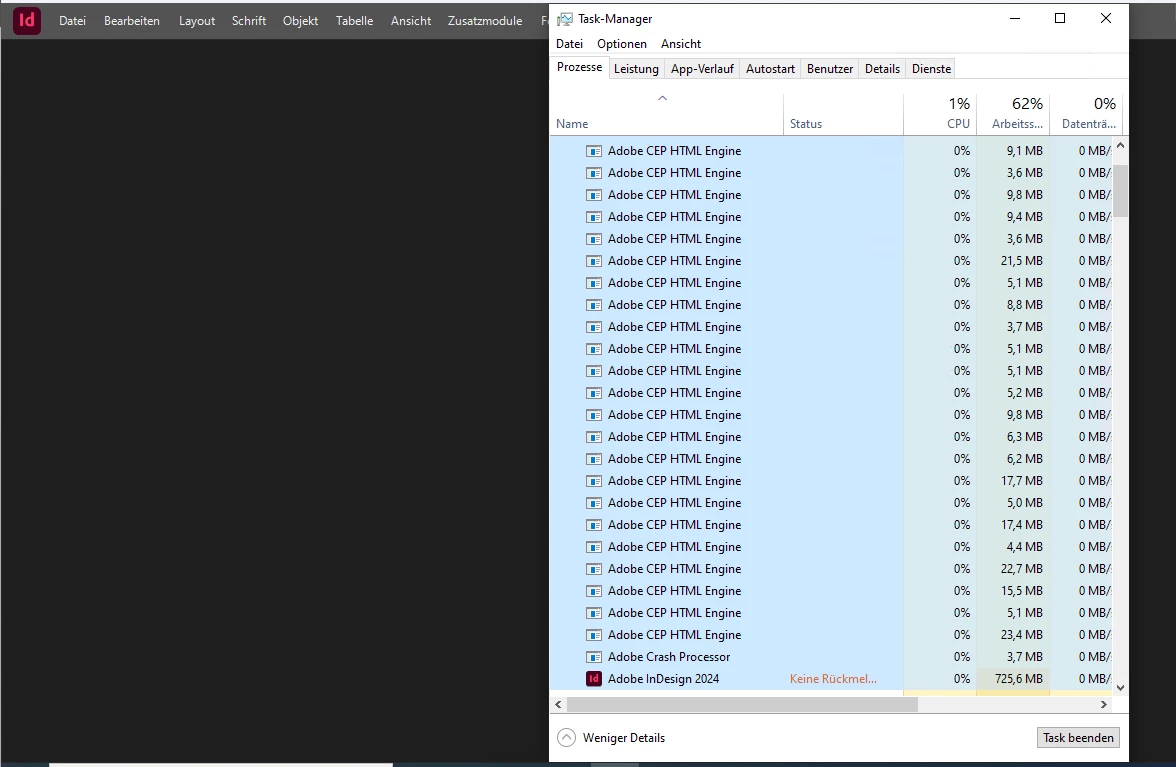Open Task-Manager Optionen menu

pyautogui.click(x=622, y=43)
